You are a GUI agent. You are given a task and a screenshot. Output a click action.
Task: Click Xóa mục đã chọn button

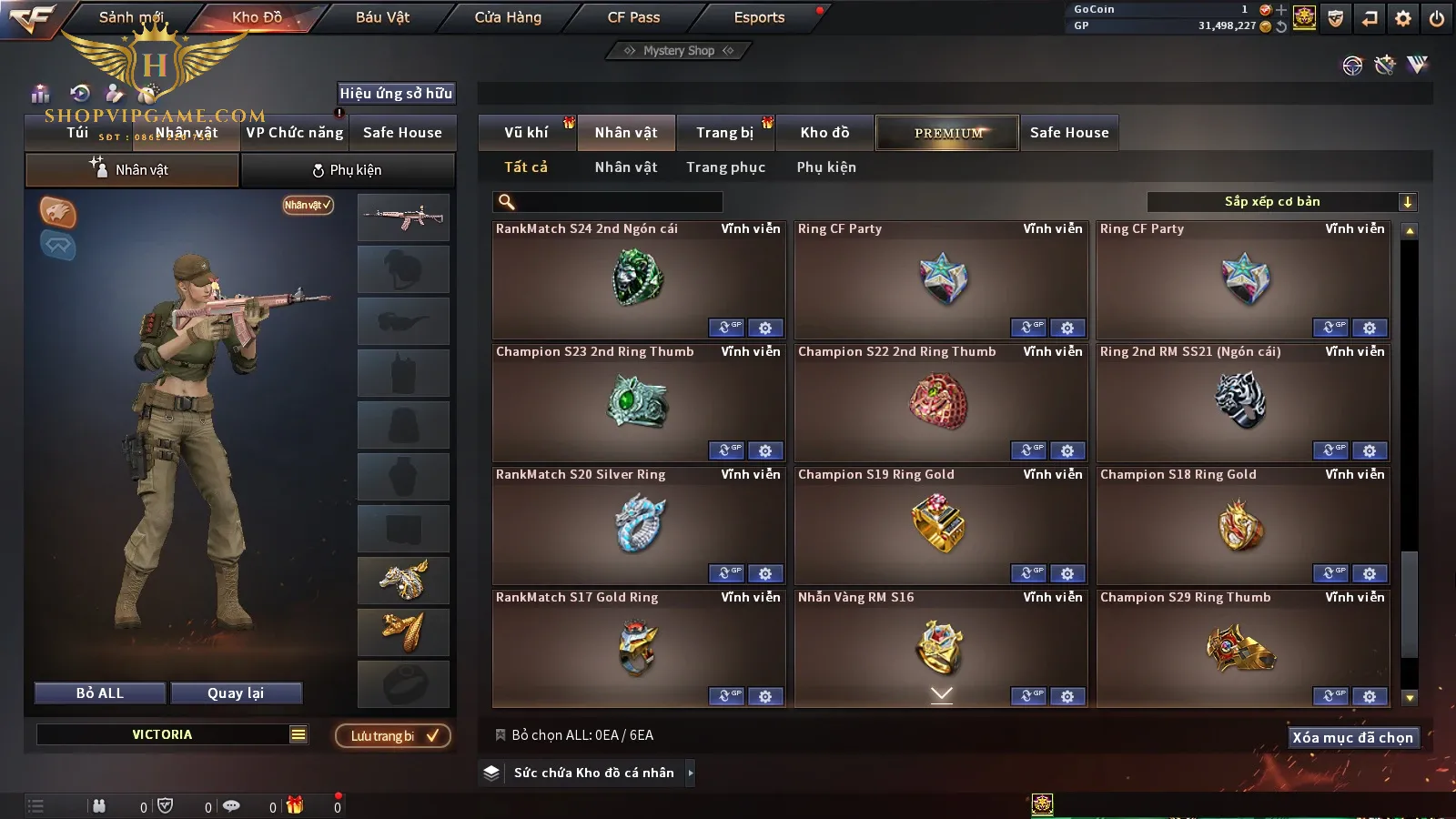tap(1353, 738)
